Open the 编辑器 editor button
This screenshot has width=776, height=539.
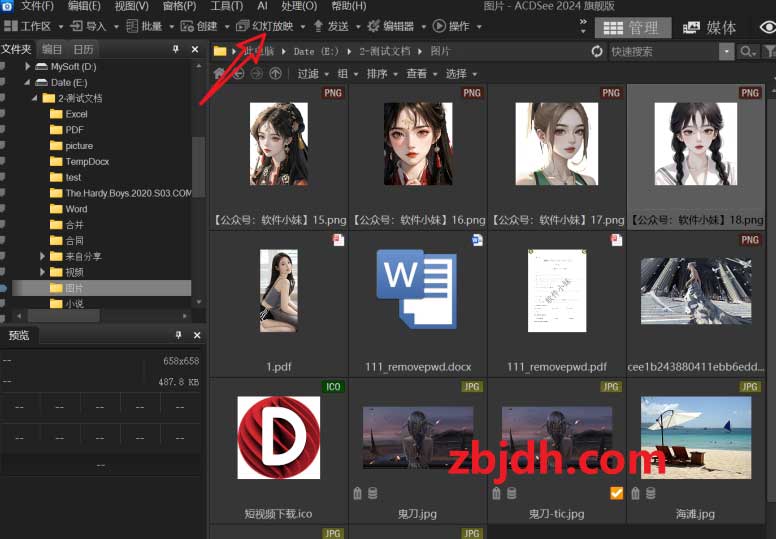click(397, 26)
